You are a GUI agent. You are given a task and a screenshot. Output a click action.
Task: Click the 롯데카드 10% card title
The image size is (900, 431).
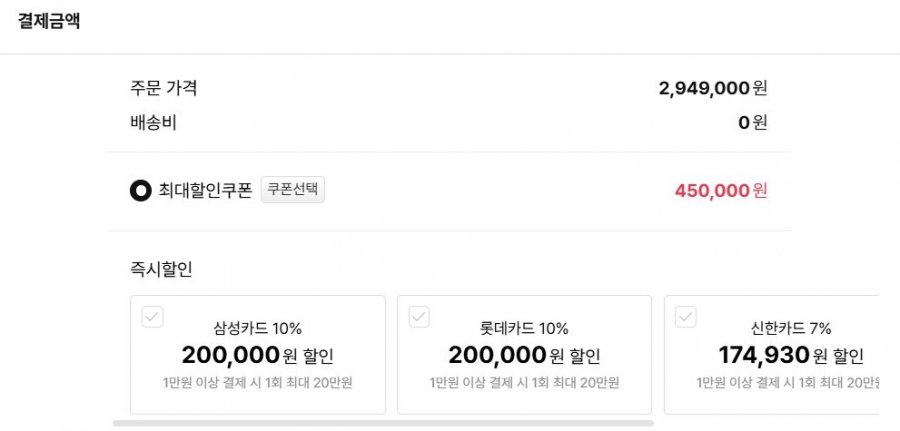click(524, 328)
